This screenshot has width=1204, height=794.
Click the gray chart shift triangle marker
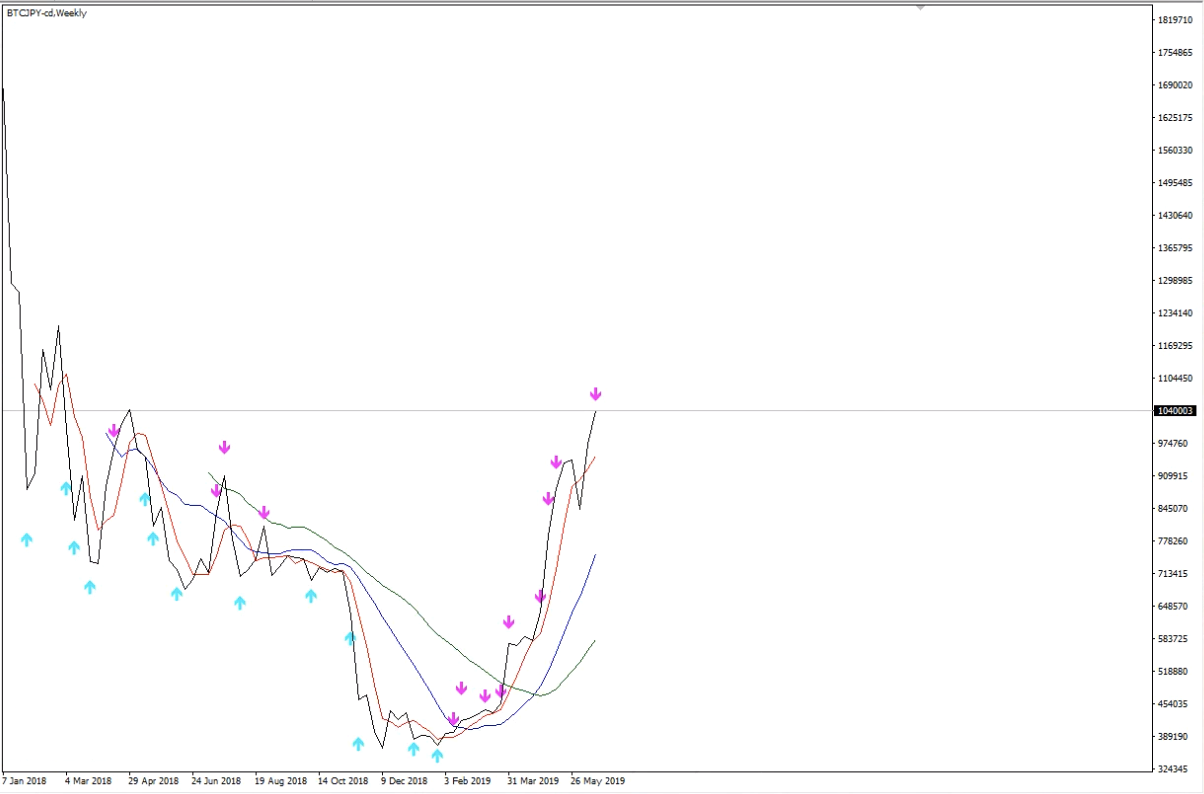[920, 7]
